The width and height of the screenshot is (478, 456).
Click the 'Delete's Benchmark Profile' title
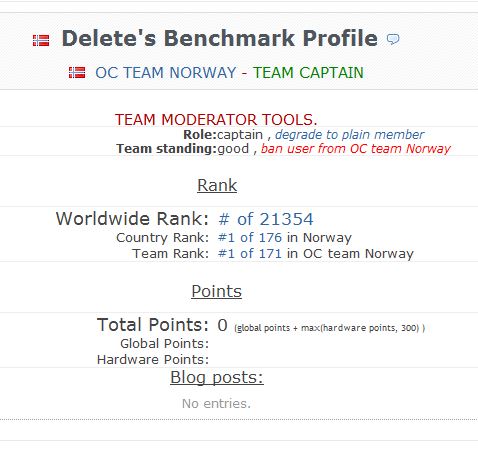(x=220, y=38)
